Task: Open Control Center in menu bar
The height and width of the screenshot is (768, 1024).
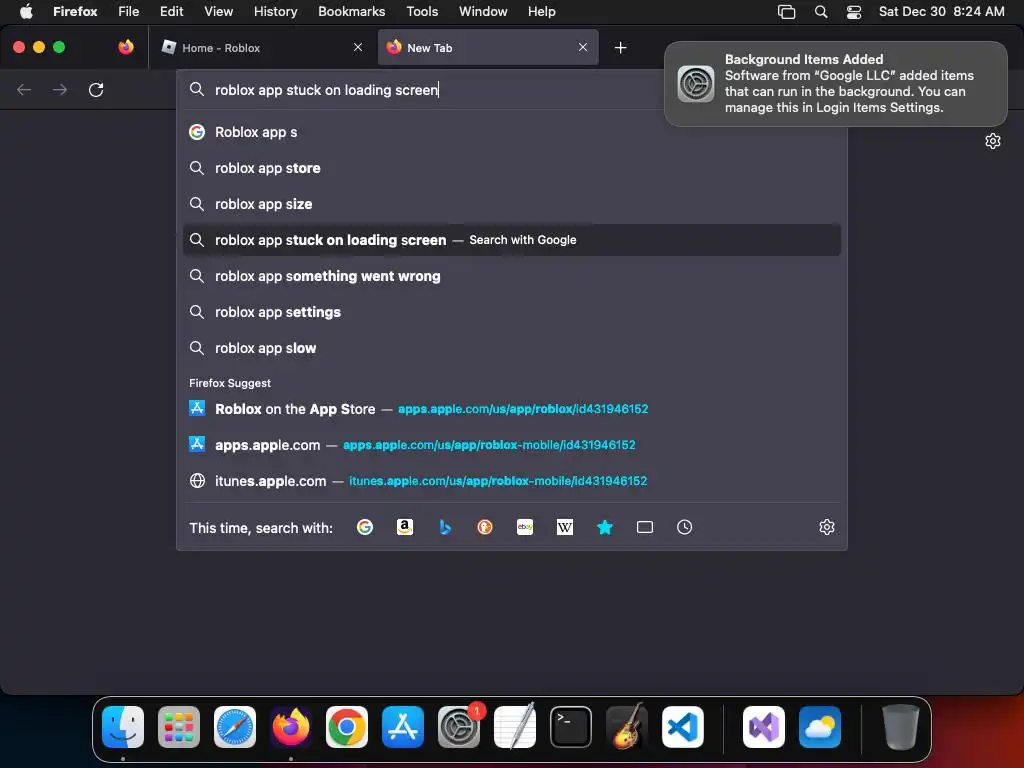Action: click(x=854, y=12)
